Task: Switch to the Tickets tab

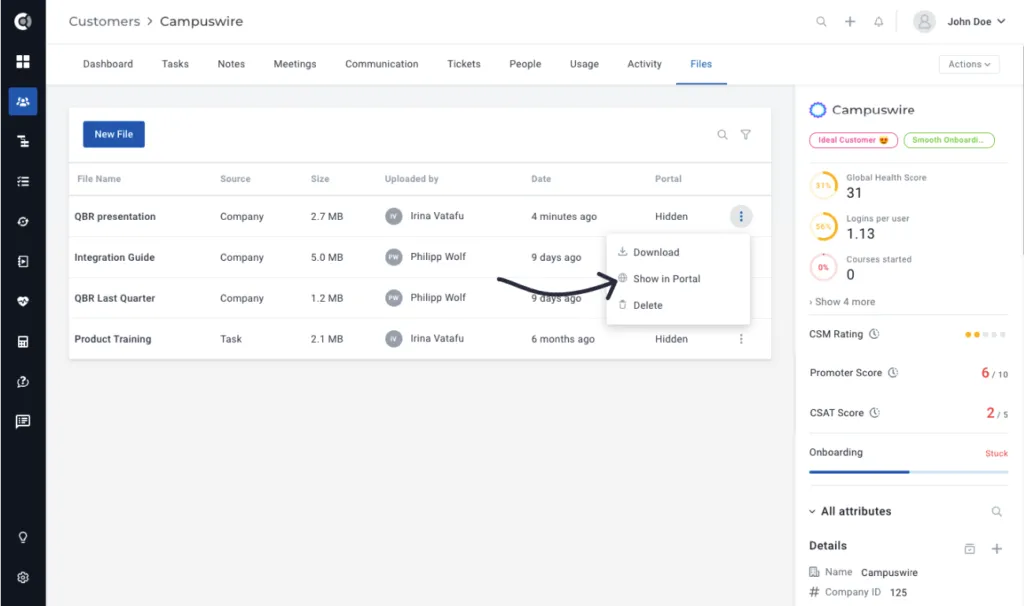Action: coord(464,64)
